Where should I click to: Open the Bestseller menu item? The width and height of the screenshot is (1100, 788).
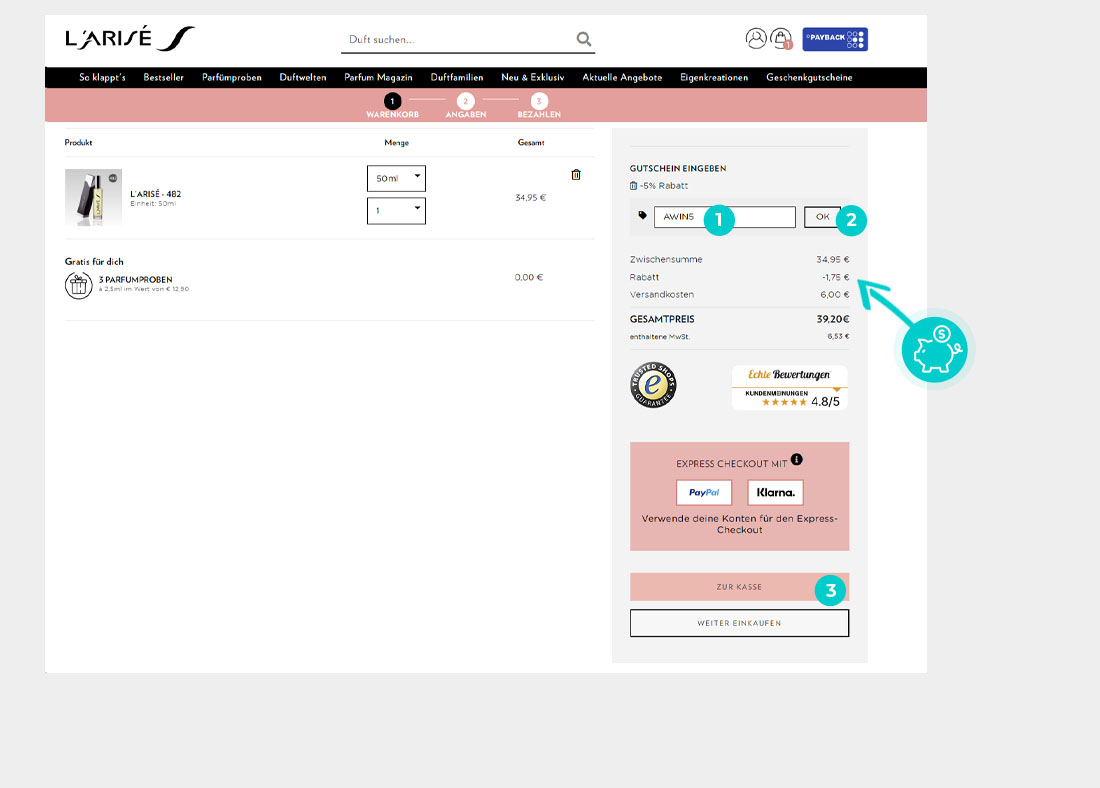tap(163, 77)
